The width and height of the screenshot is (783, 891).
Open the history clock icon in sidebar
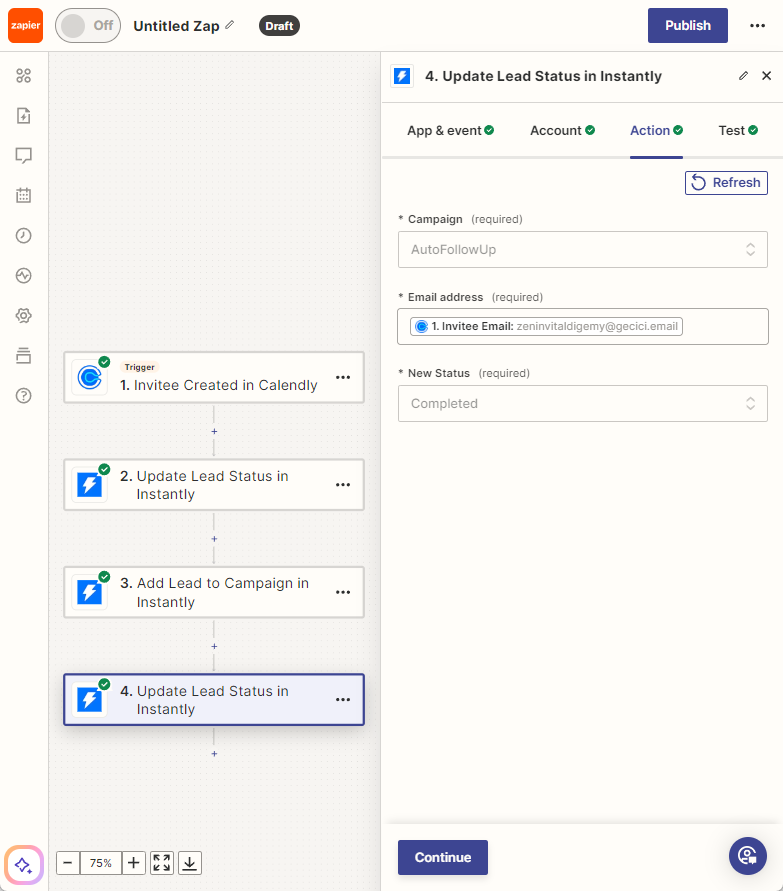pos(23,235)
